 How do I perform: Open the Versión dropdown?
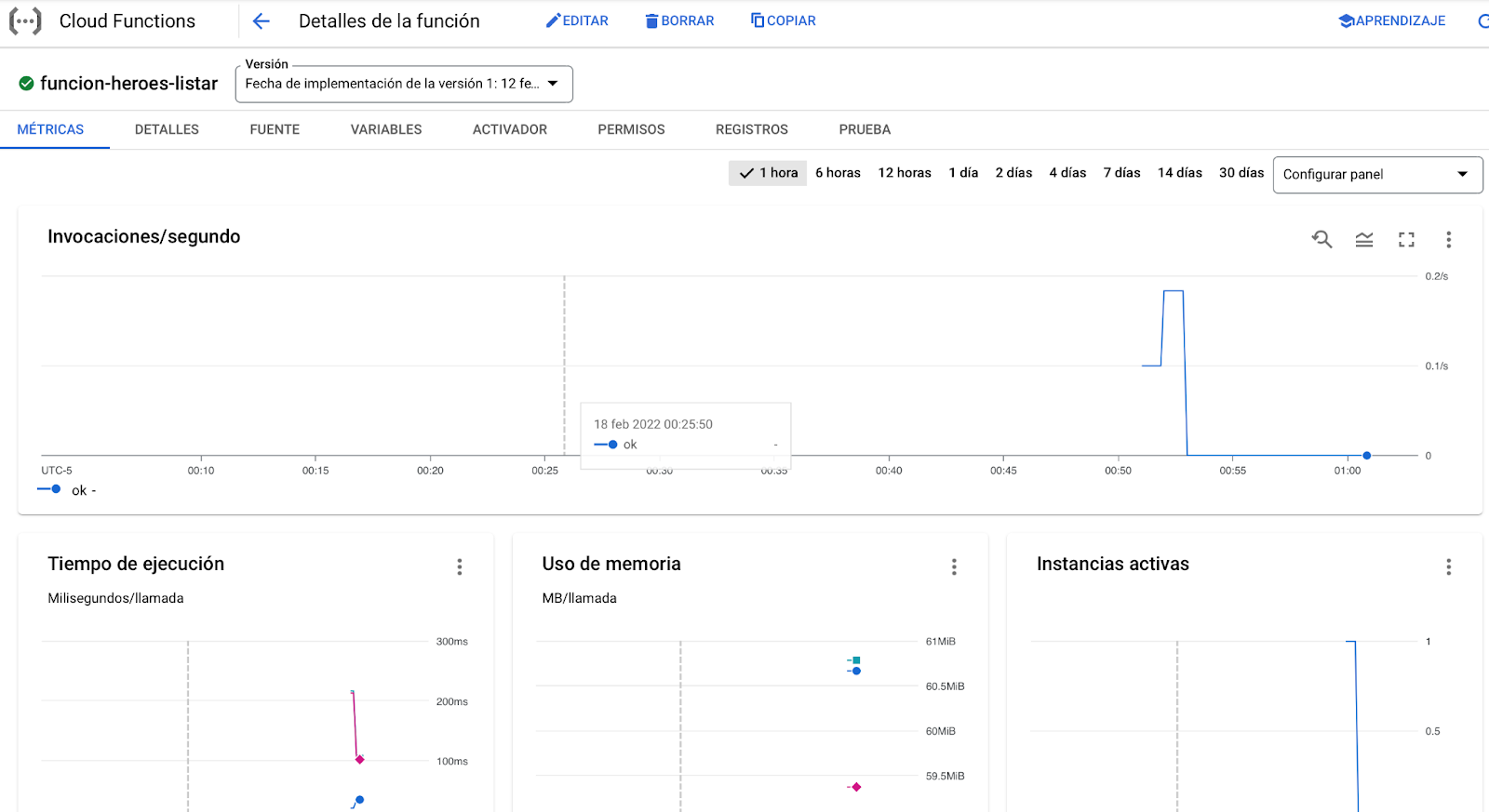pyautogui.click(x=404, y=84)
